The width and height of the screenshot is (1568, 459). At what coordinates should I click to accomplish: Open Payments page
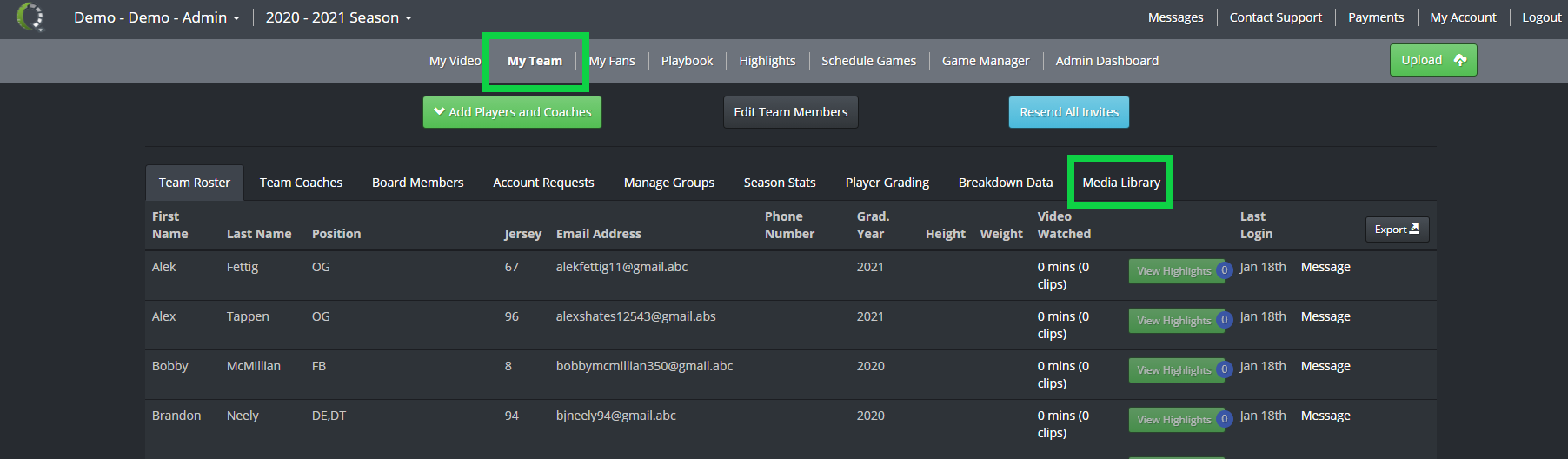[1376, 17]
